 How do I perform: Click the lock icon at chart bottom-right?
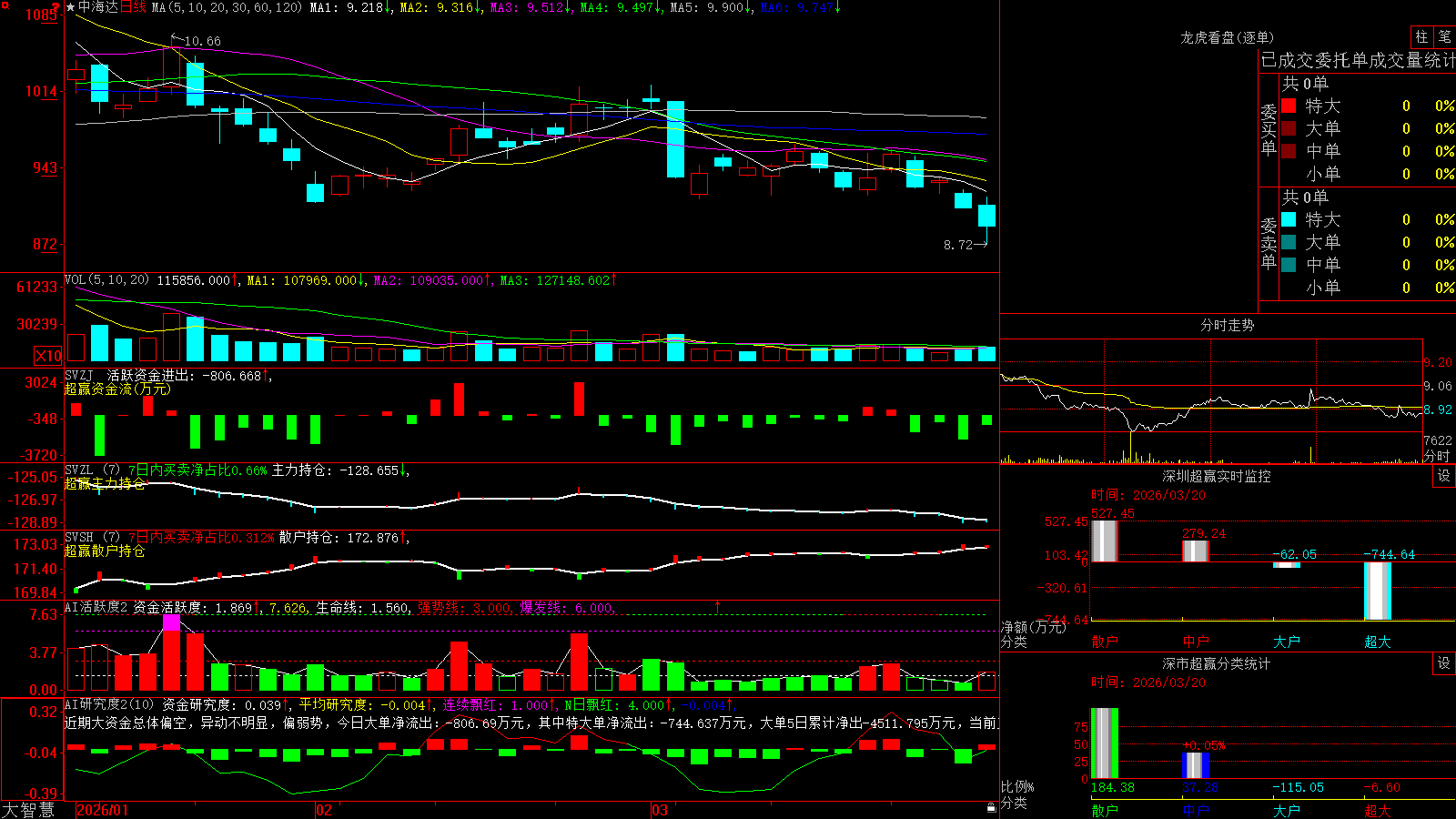tap(991, 808)
